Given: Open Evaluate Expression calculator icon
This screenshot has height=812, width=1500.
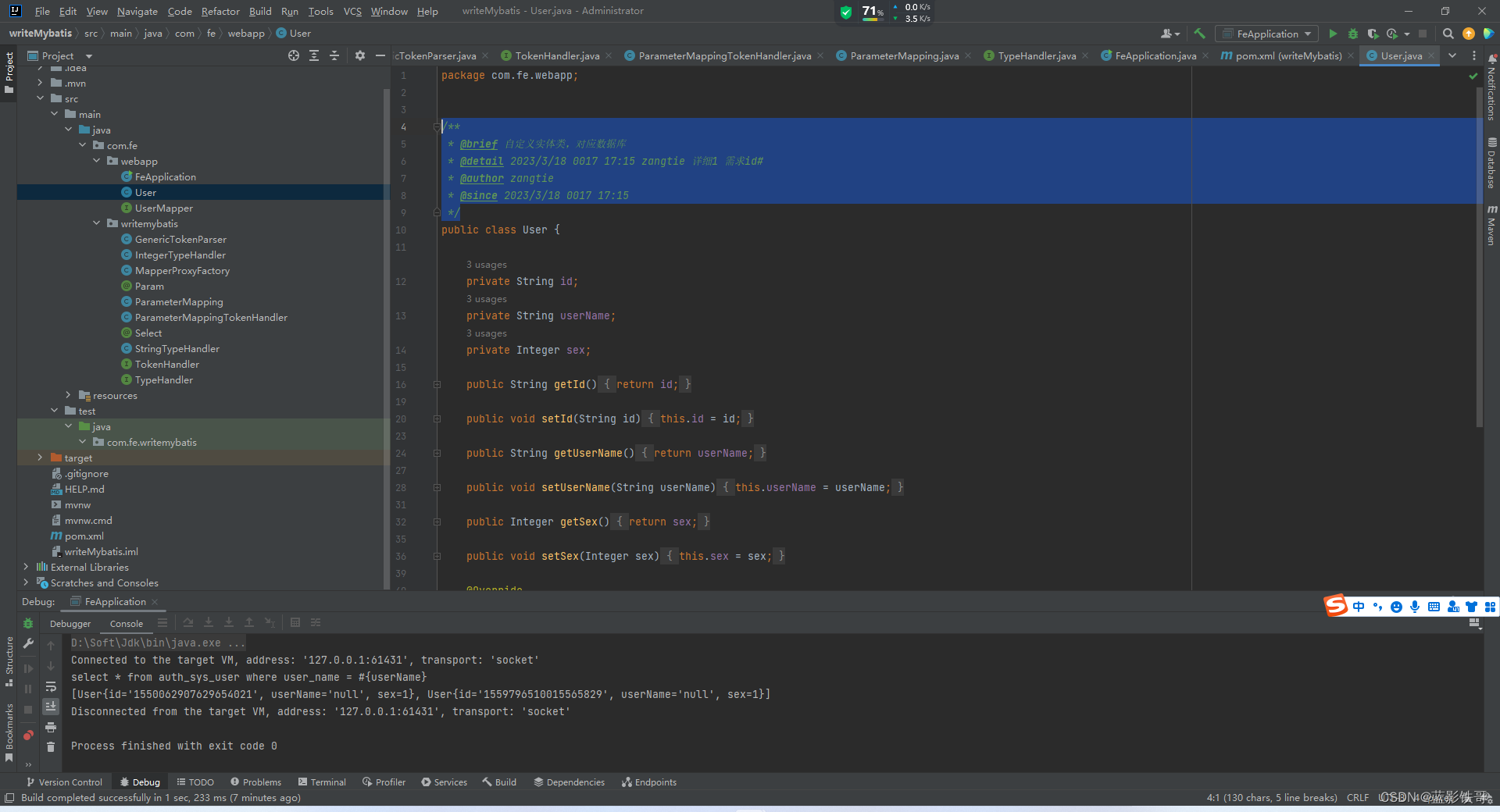Looking at the screenshot, I should [x=295, y=622].
